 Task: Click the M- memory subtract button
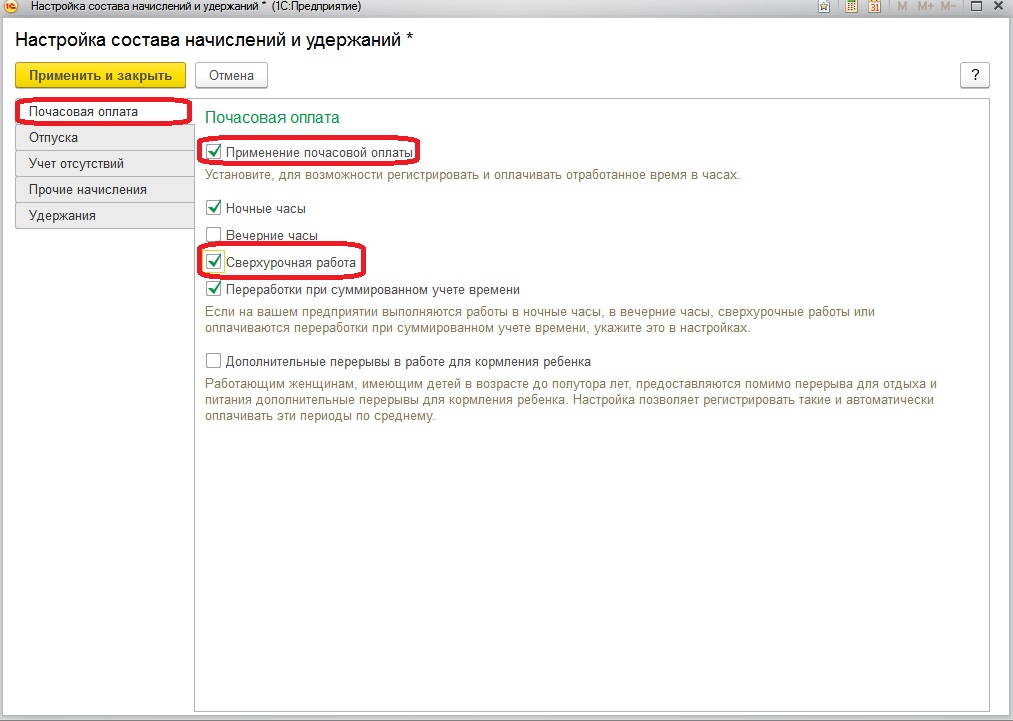tap(948, 6)
